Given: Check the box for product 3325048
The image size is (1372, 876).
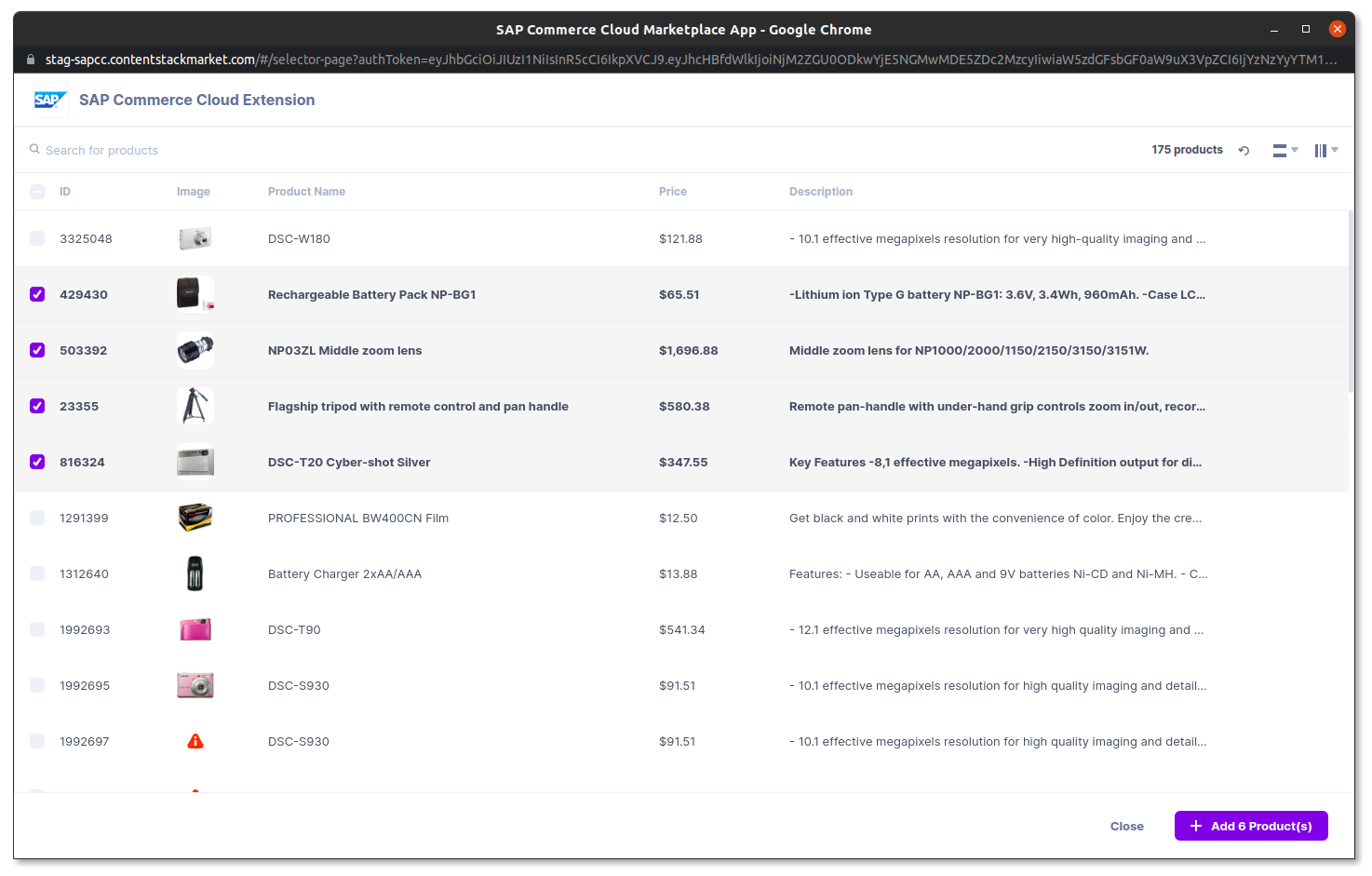Looking at the screenshot, I should (x=37, y=238).
